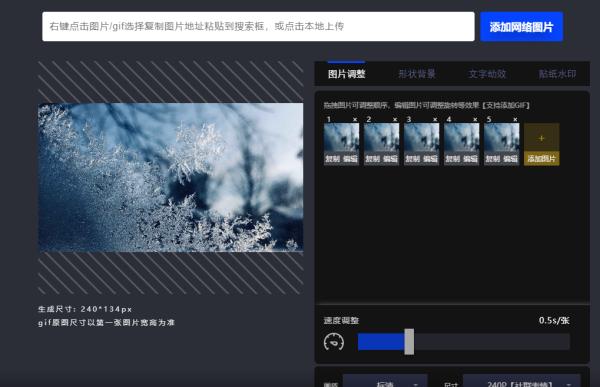Click the dark unfilled part of speed slider
The image size is (600, 387).
(x=492, y=341)
